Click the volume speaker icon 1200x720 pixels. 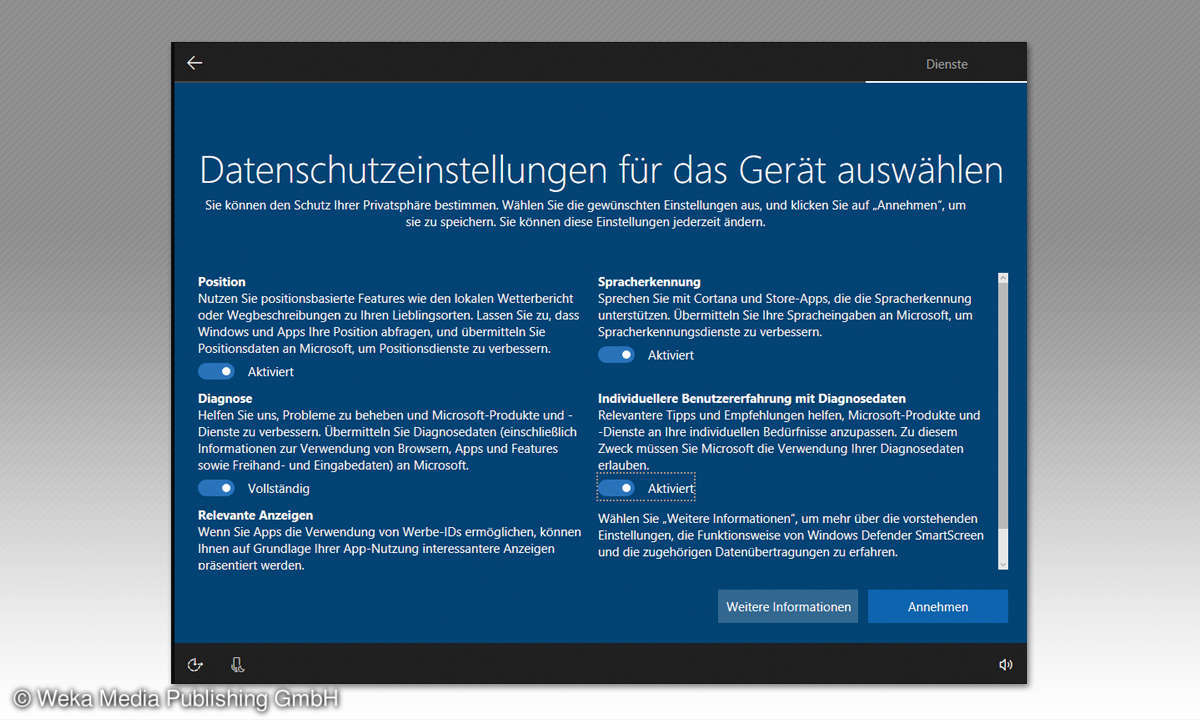pyautogui.click(x=1004, y=664)
